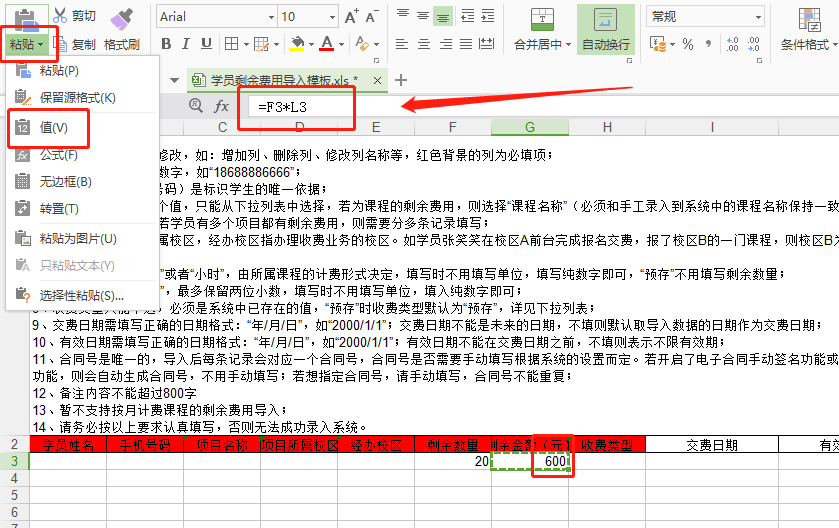Choose 粘贴为图片(U) option
The height and width of the screenshot is (528, 839).
coord(82,239)
